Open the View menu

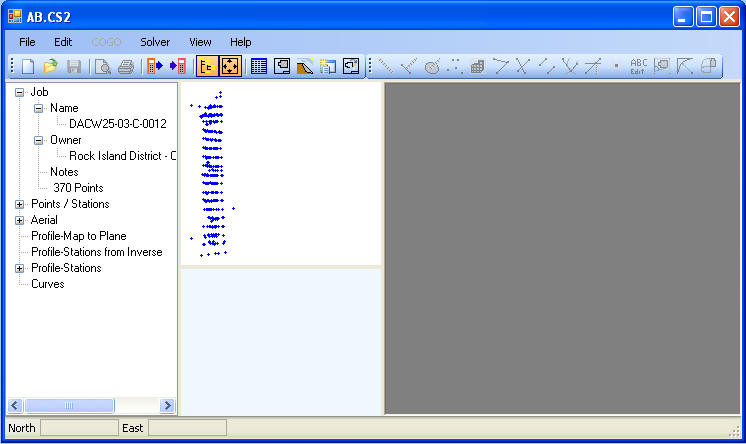point(200,42)
